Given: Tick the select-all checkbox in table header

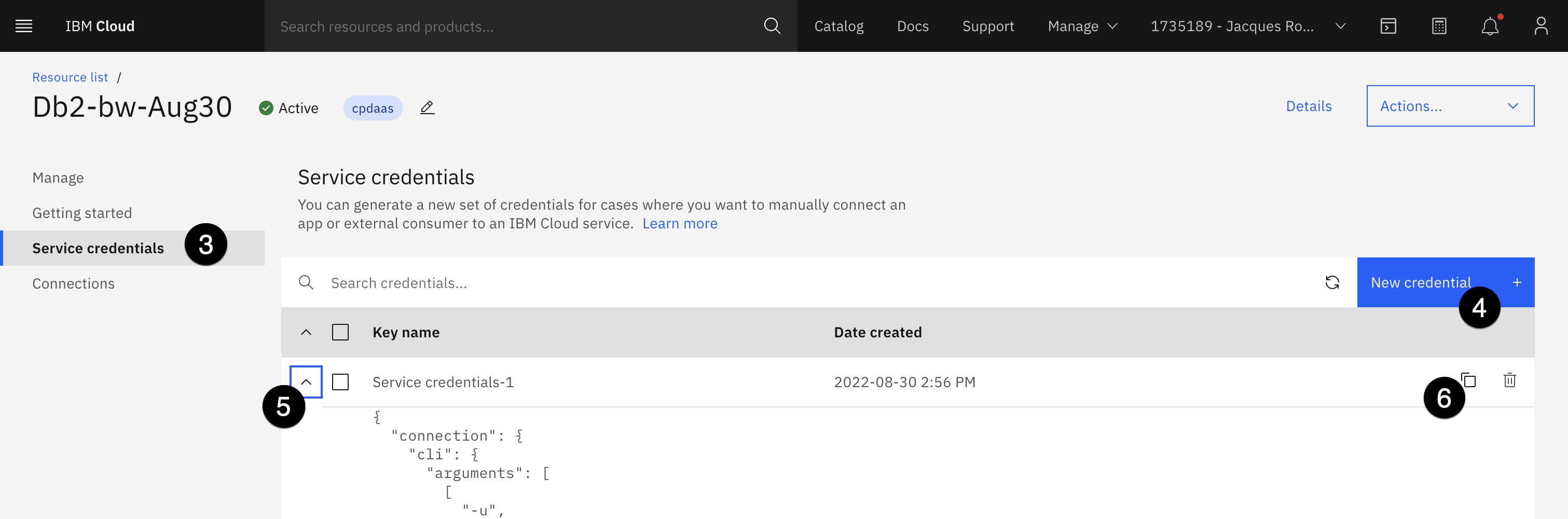Looking at the screenshot, I should pyautogui.click(x=340, y=333).
